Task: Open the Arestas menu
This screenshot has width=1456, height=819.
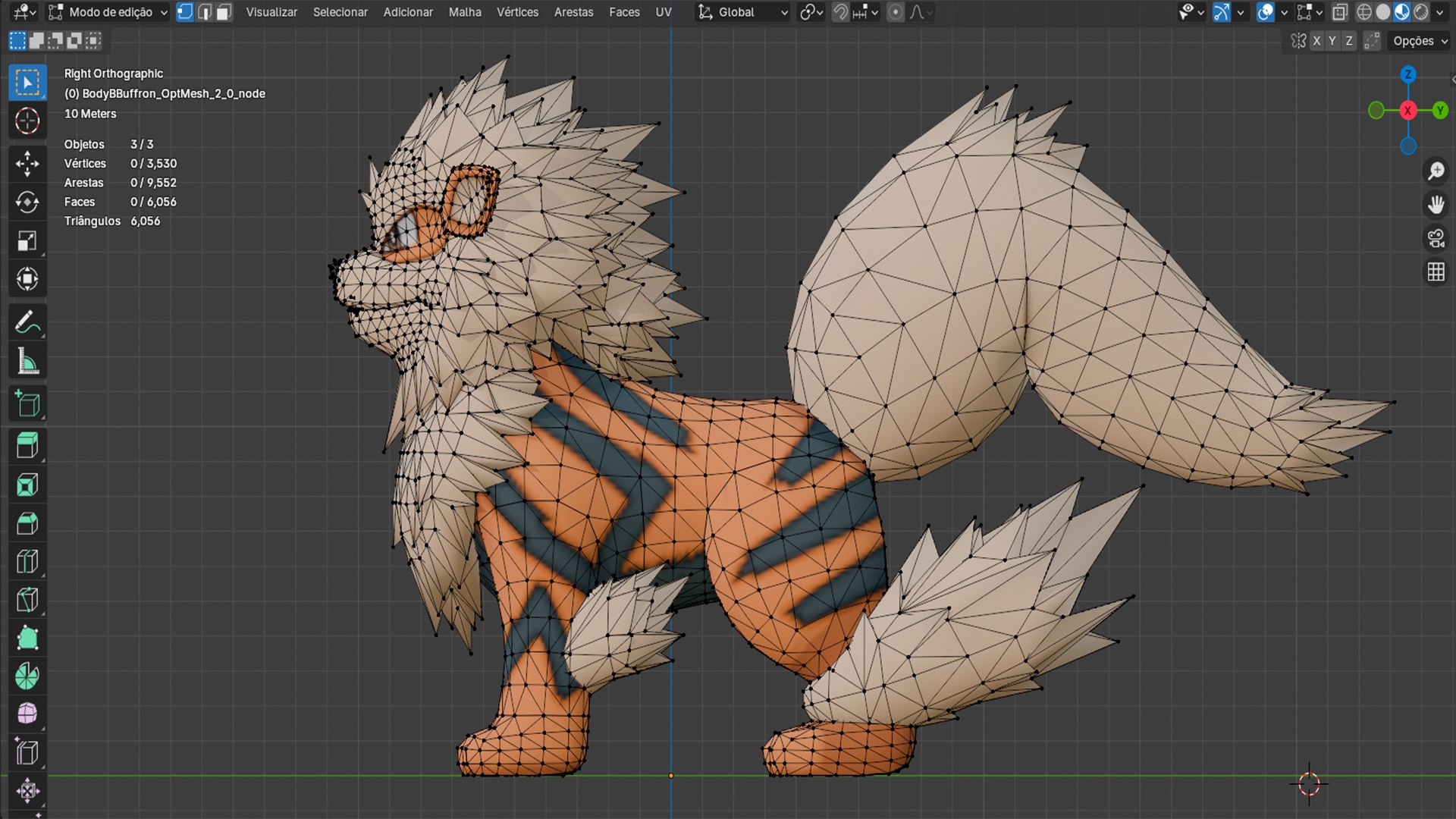Action: pos(573,12)
